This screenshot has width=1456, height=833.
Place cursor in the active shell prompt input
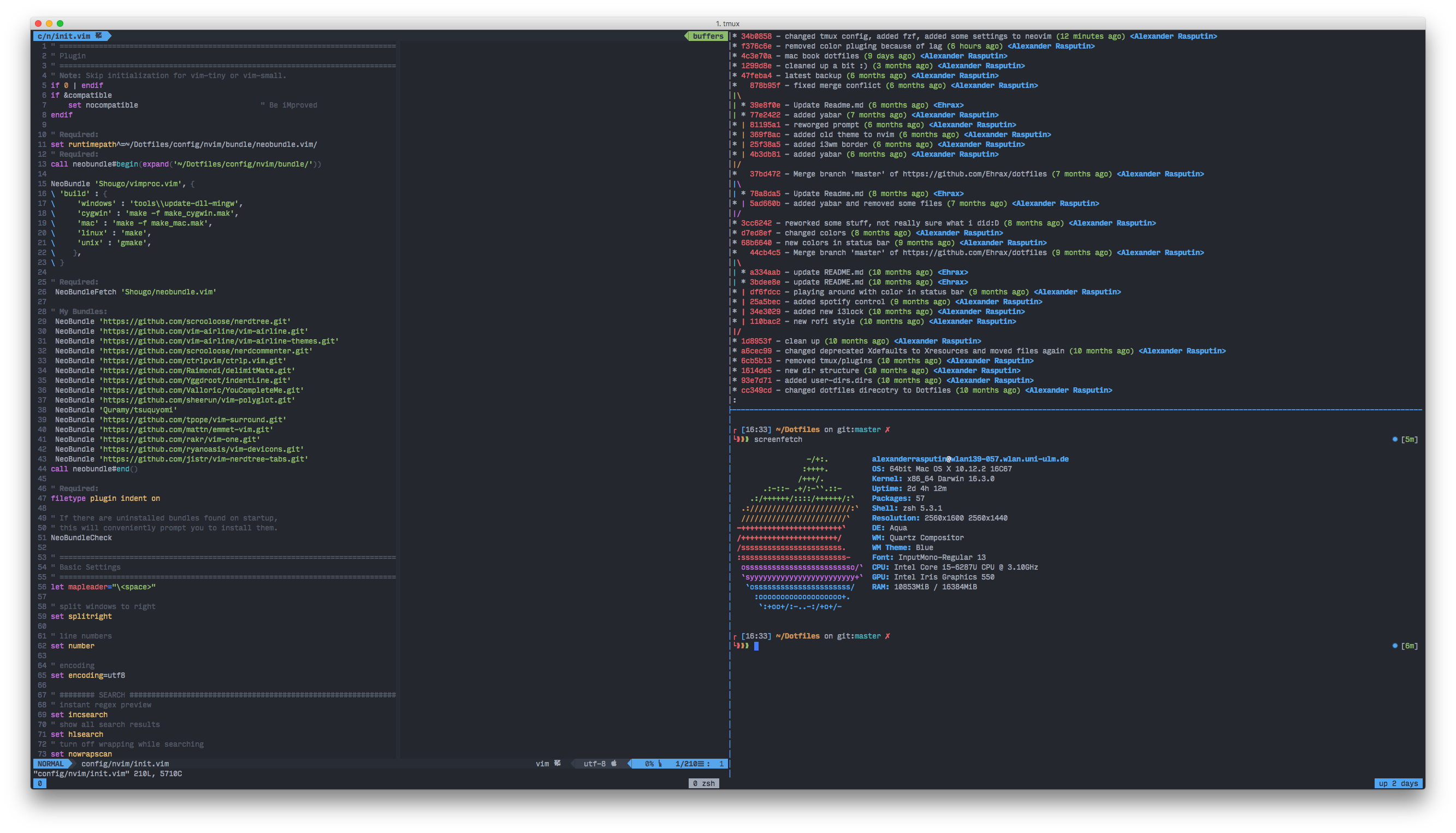pos(756,646)
